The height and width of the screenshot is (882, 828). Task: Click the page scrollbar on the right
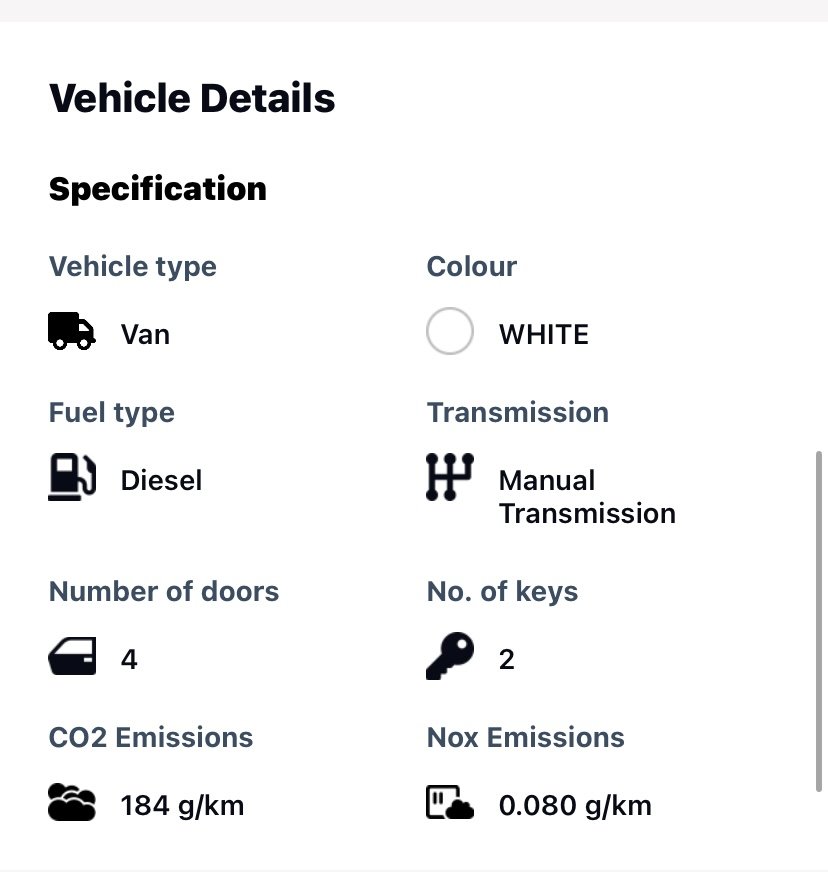(x=819, y=620)
